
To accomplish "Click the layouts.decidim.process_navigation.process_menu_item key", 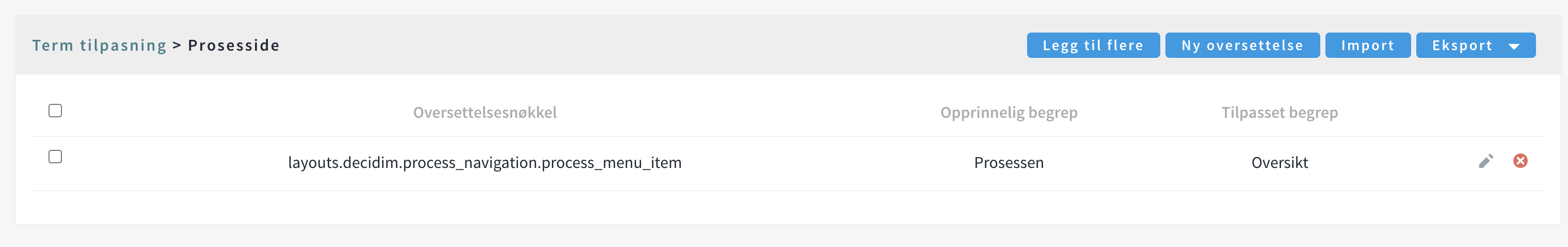I will tap(485, 163).
